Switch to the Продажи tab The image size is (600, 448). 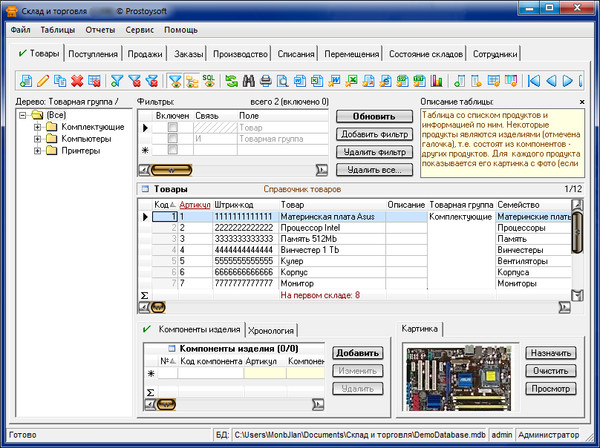point(147,53)
